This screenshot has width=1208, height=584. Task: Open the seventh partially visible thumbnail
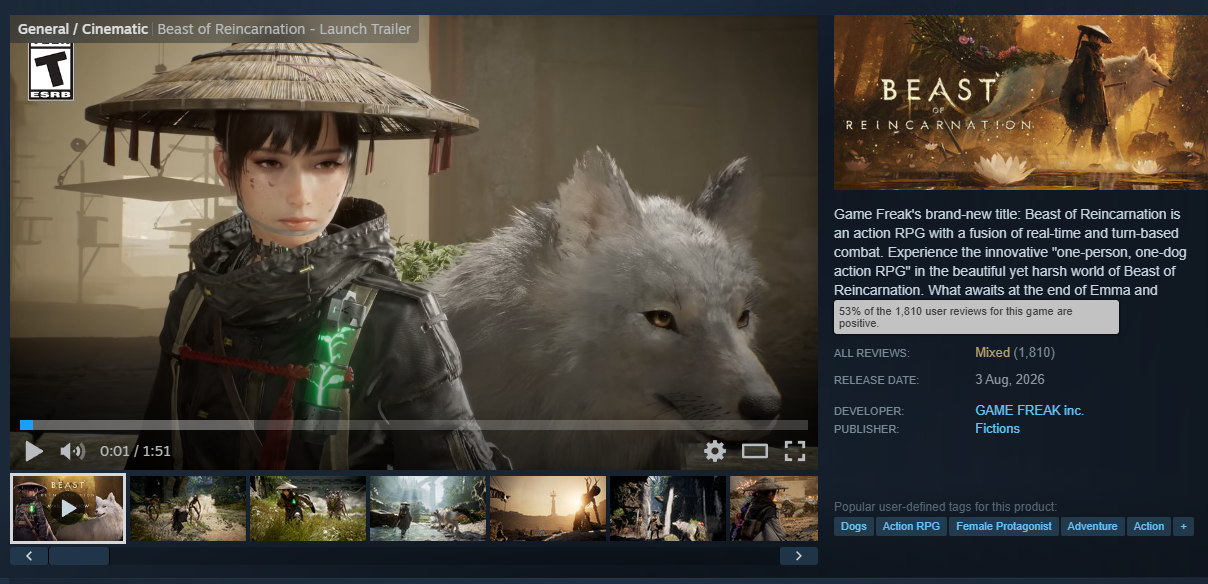[774, 508]
